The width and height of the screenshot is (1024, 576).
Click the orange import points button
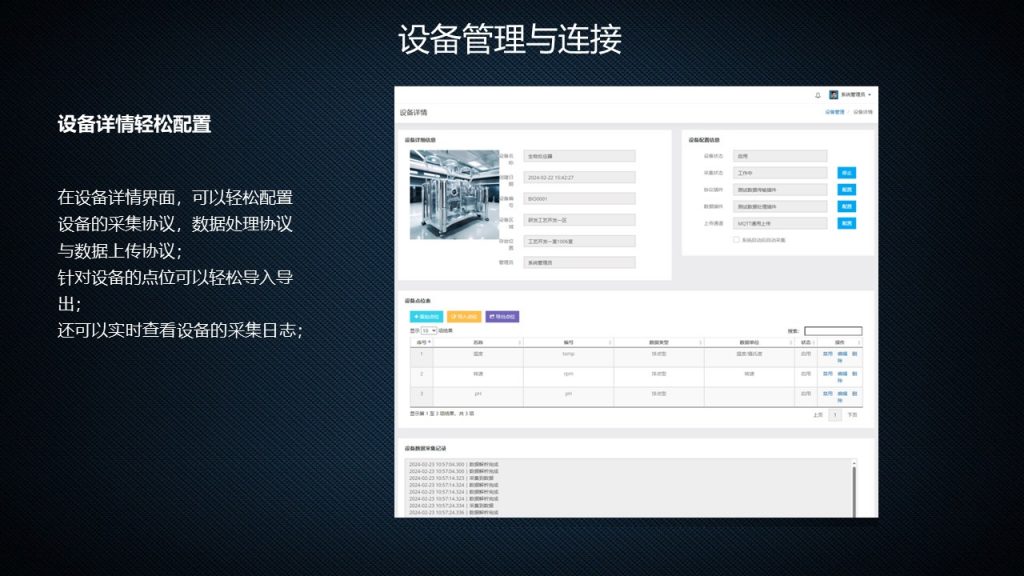click(464, 317)
